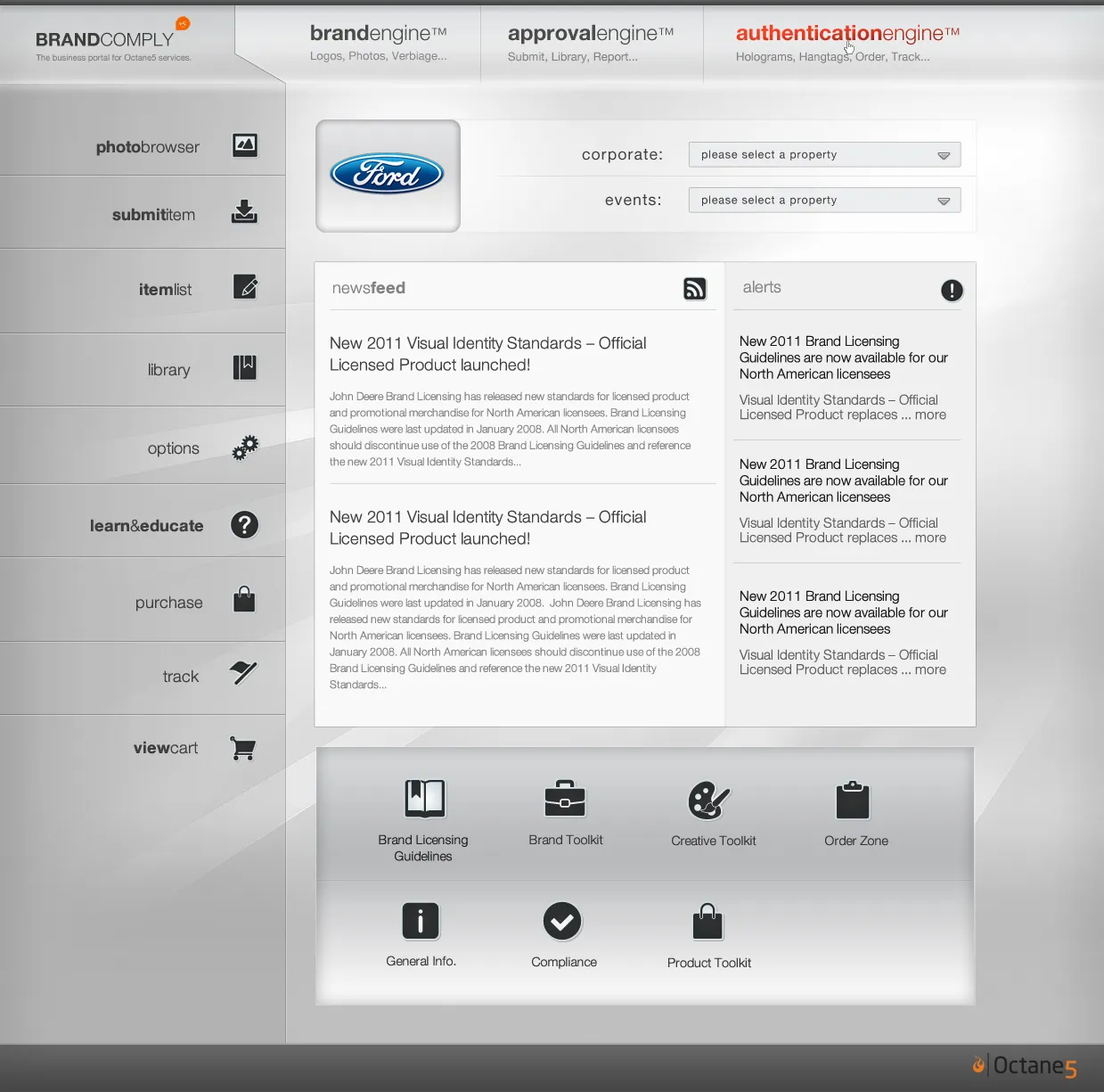
Task: Open the Product Toolkit bag icon
Action: [x=707, y=922]
